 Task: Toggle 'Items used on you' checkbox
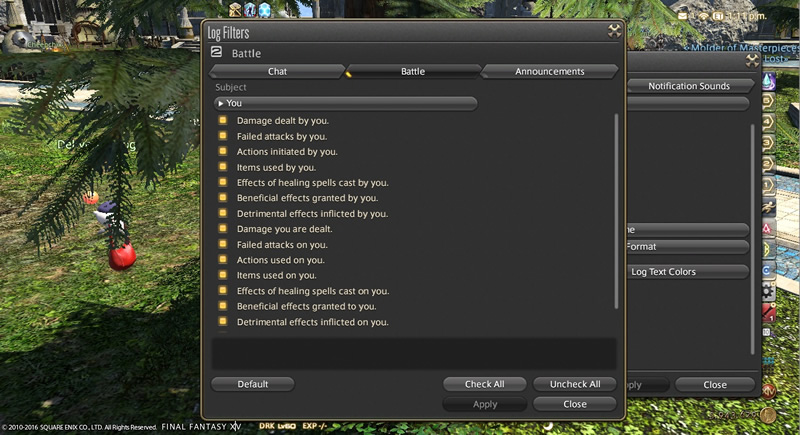click(x=223, y=275)
